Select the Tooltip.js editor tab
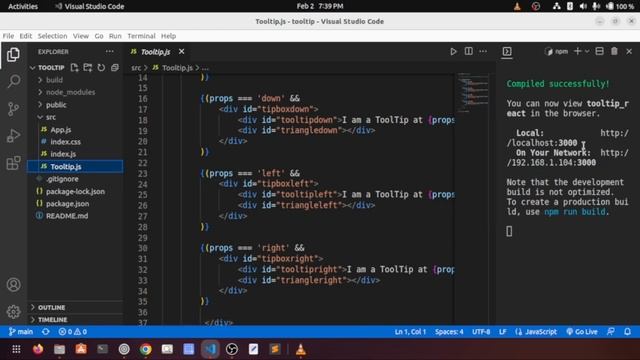640x360 pixels. [155, 52]
